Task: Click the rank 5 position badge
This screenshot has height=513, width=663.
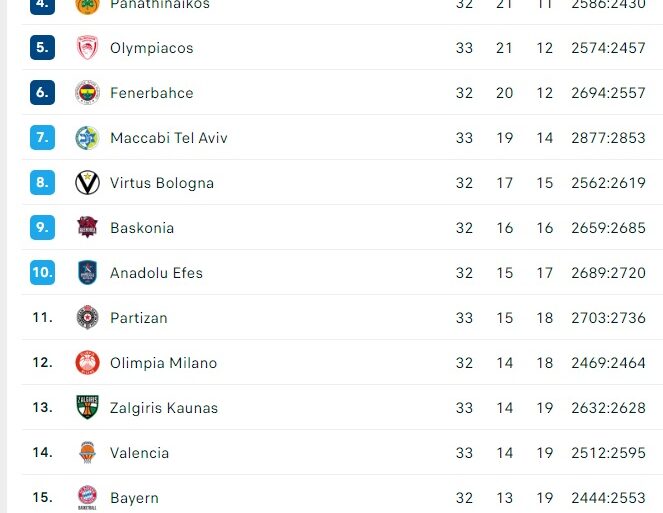Action: click(42, 48)
